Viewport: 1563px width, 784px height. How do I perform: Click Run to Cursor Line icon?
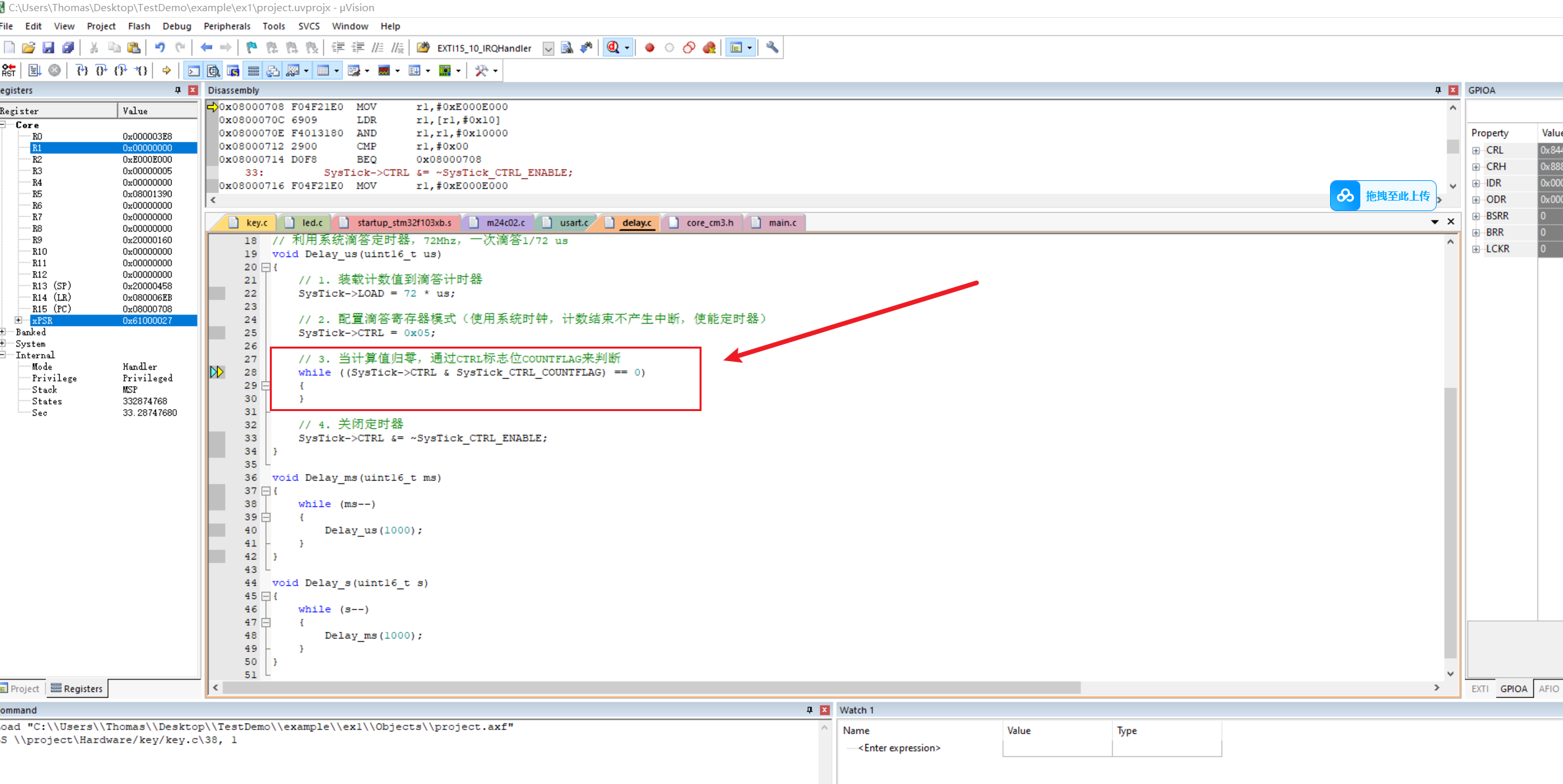tap(141, 70)
